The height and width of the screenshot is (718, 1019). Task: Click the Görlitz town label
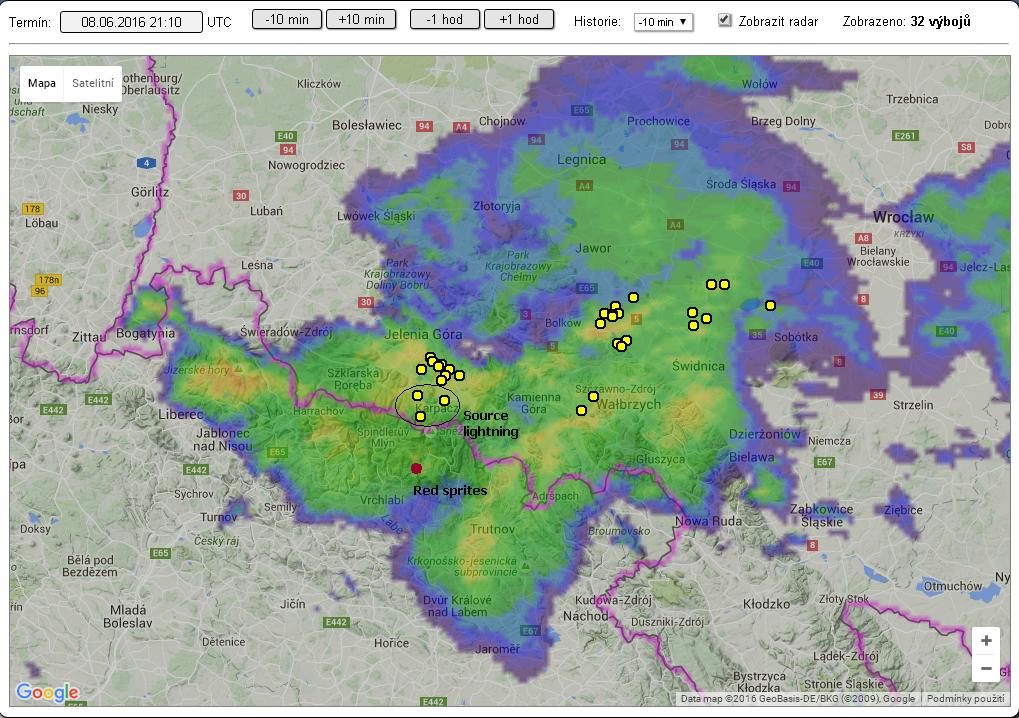(149, 192)
